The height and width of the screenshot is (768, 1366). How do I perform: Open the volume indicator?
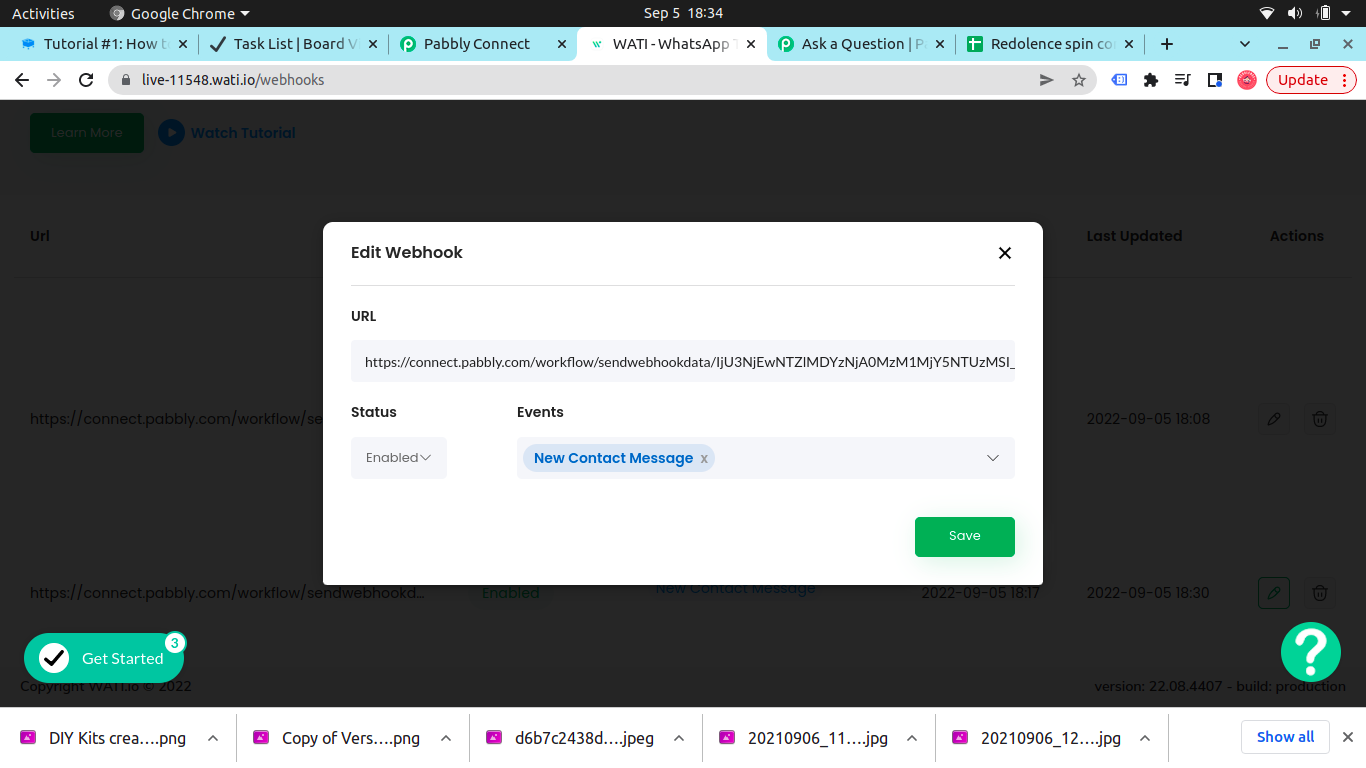point(1295,13)
